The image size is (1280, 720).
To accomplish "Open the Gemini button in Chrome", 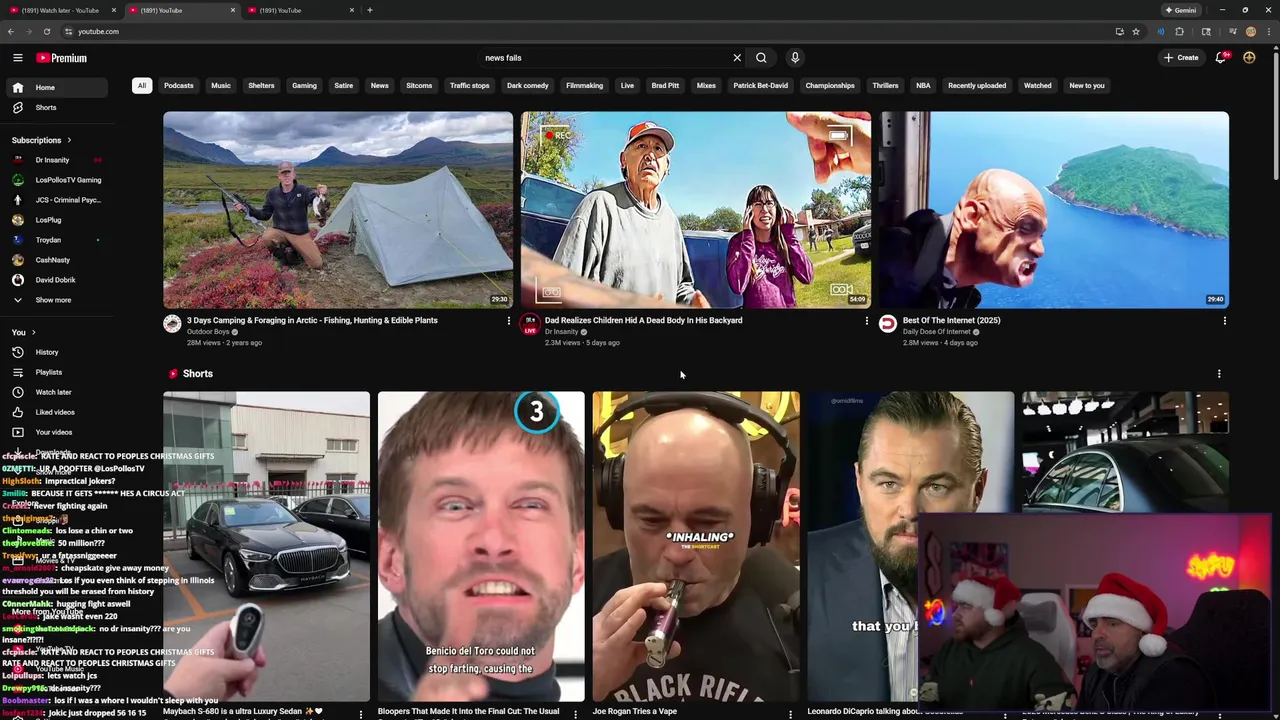I will point(1181,10).
